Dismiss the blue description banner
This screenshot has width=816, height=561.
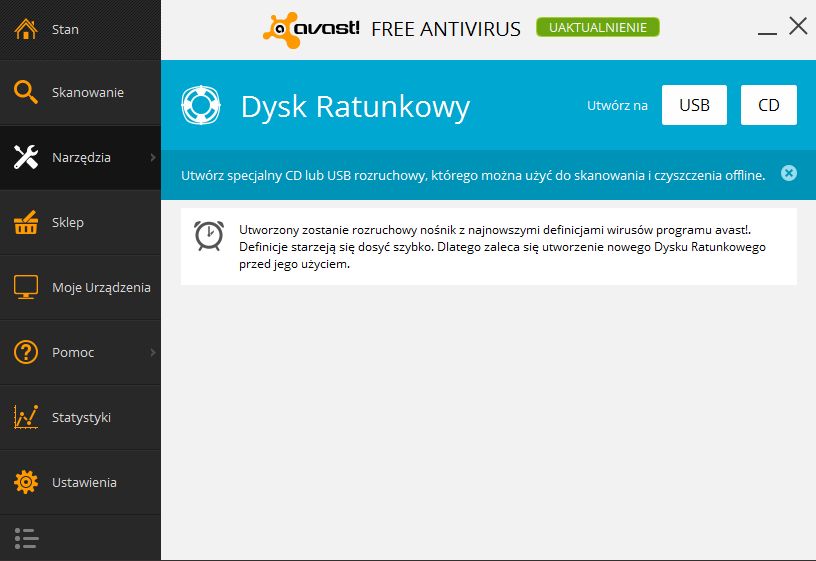pos(789,173)
